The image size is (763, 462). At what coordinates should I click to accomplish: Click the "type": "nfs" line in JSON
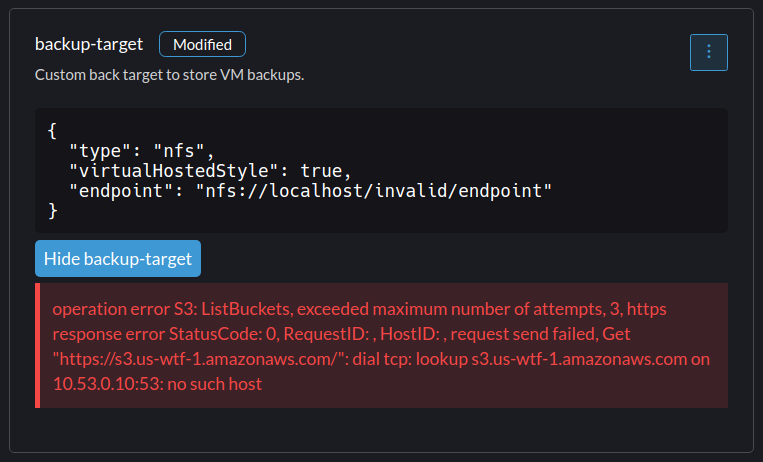(x=142, y=151)
